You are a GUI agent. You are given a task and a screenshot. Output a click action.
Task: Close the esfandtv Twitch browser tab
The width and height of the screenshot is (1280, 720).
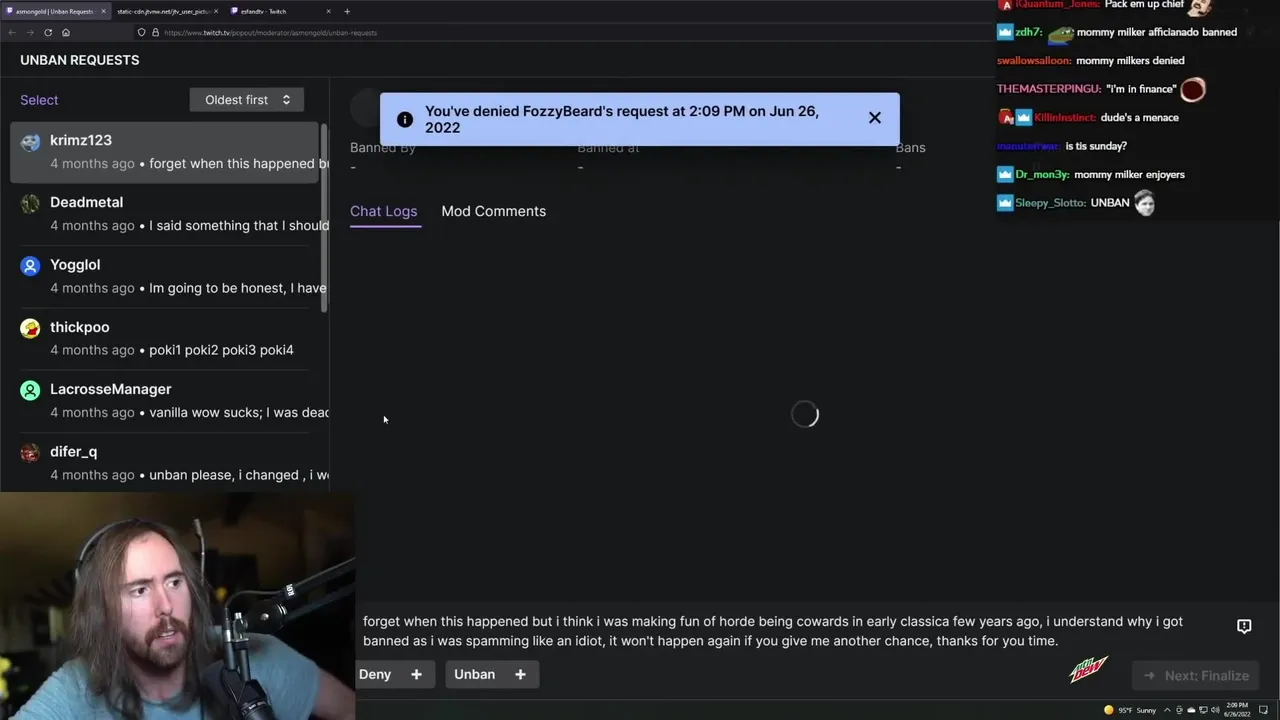328,11
